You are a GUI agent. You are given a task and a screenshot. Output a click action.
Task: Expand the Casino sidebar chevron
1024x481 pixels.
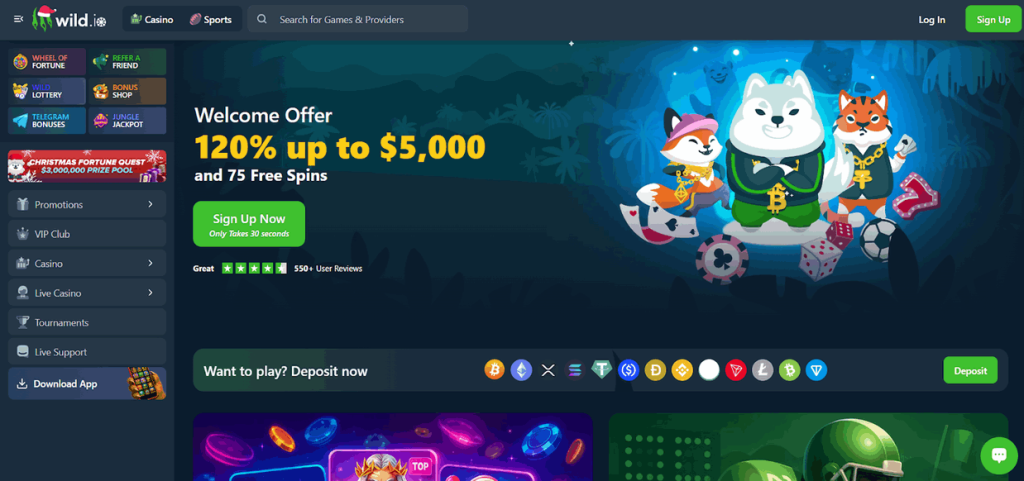point(150,263)
